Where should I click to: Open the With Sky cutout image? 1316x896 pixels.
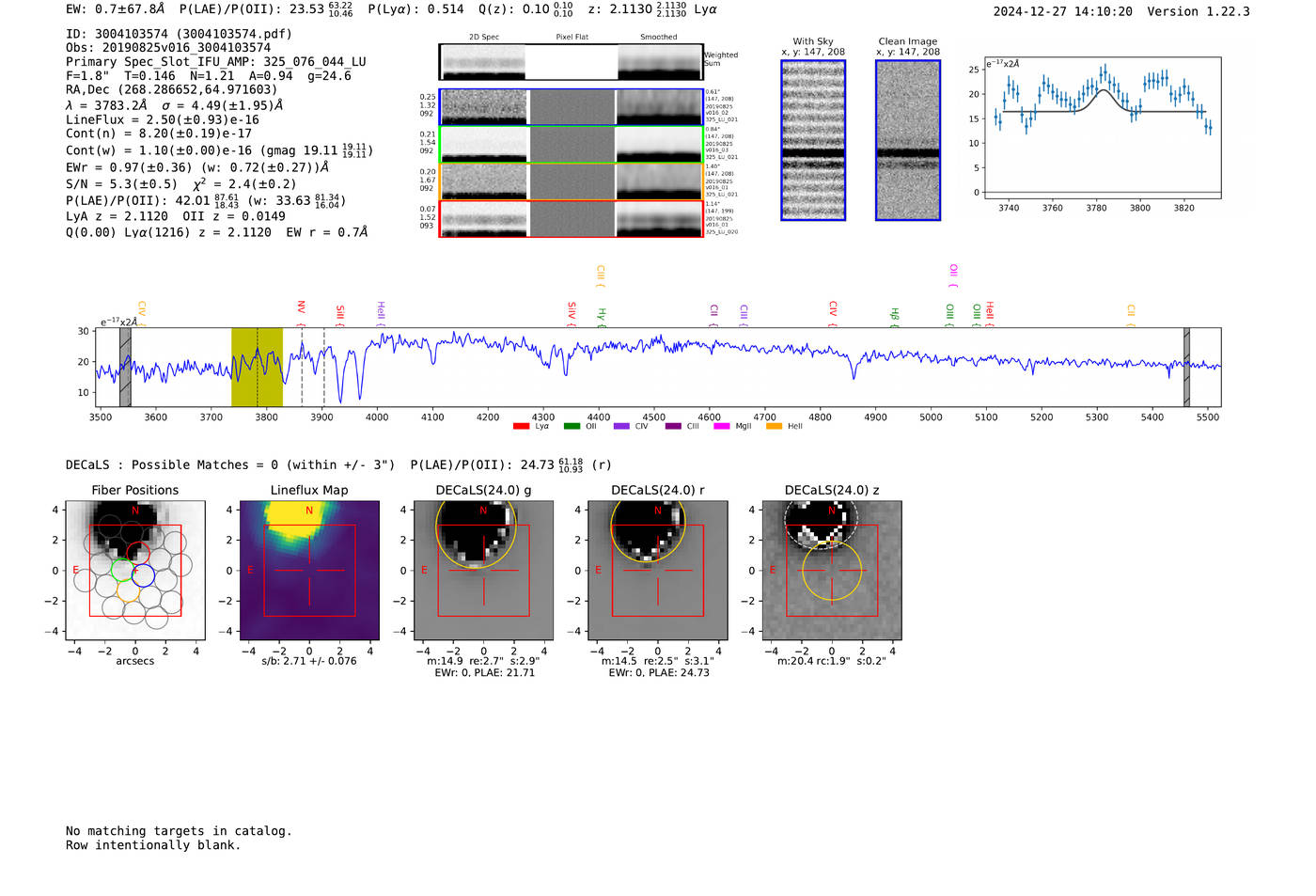tap(813, 140)
